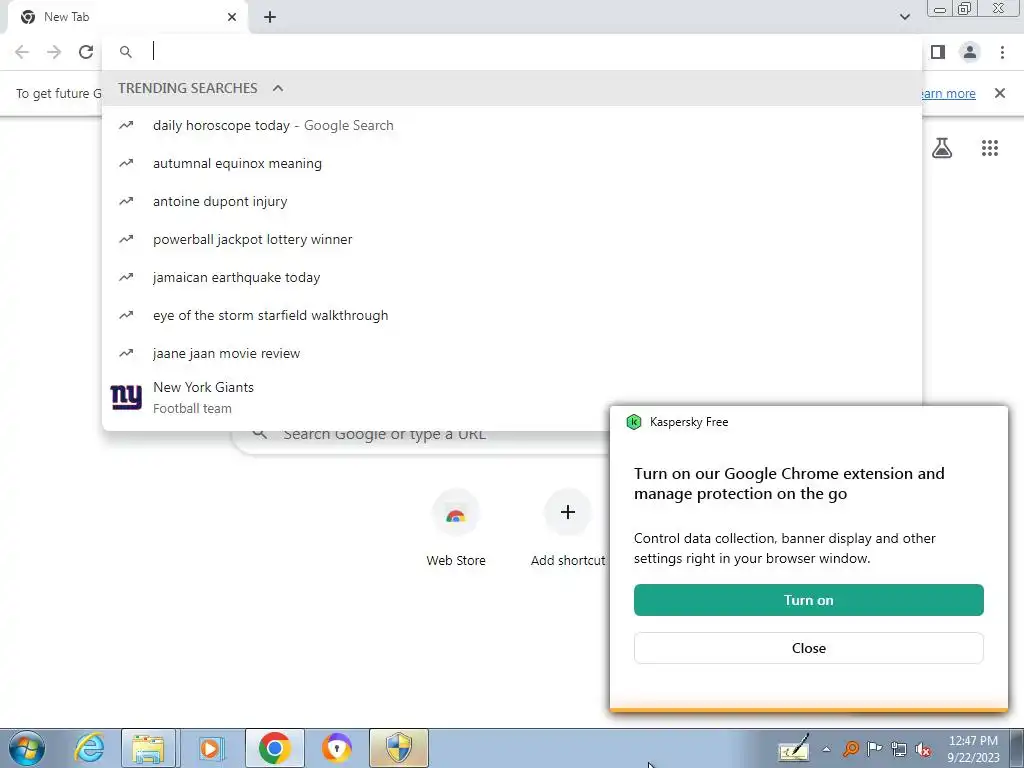Viewport: 1024px width, 768px height.
Task: Select antoine dupont injury suggestion
Action: 512,201
